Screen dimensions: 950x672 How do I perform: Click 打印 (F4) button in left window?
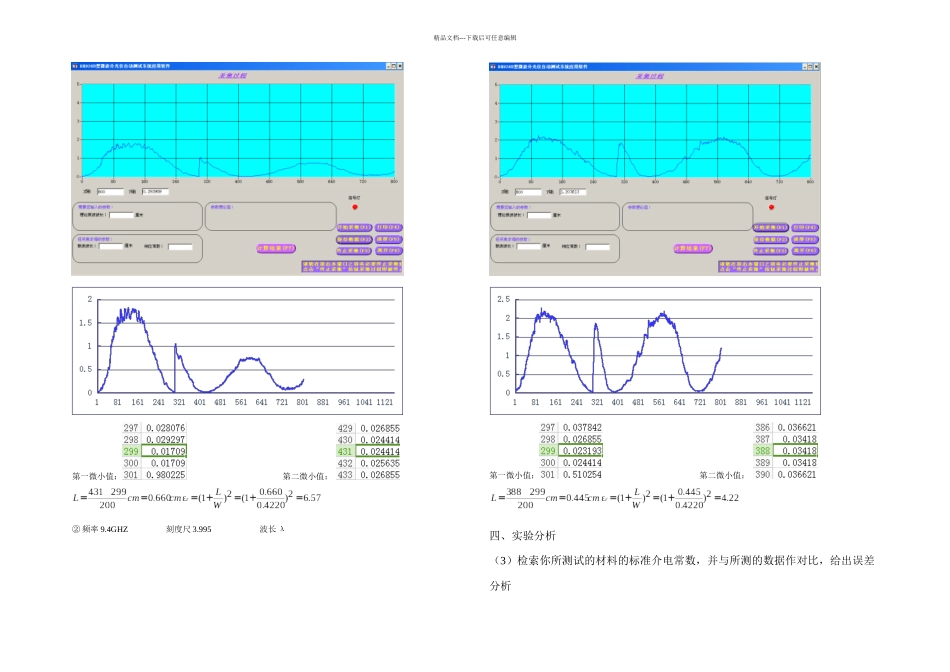coord(388,227)
